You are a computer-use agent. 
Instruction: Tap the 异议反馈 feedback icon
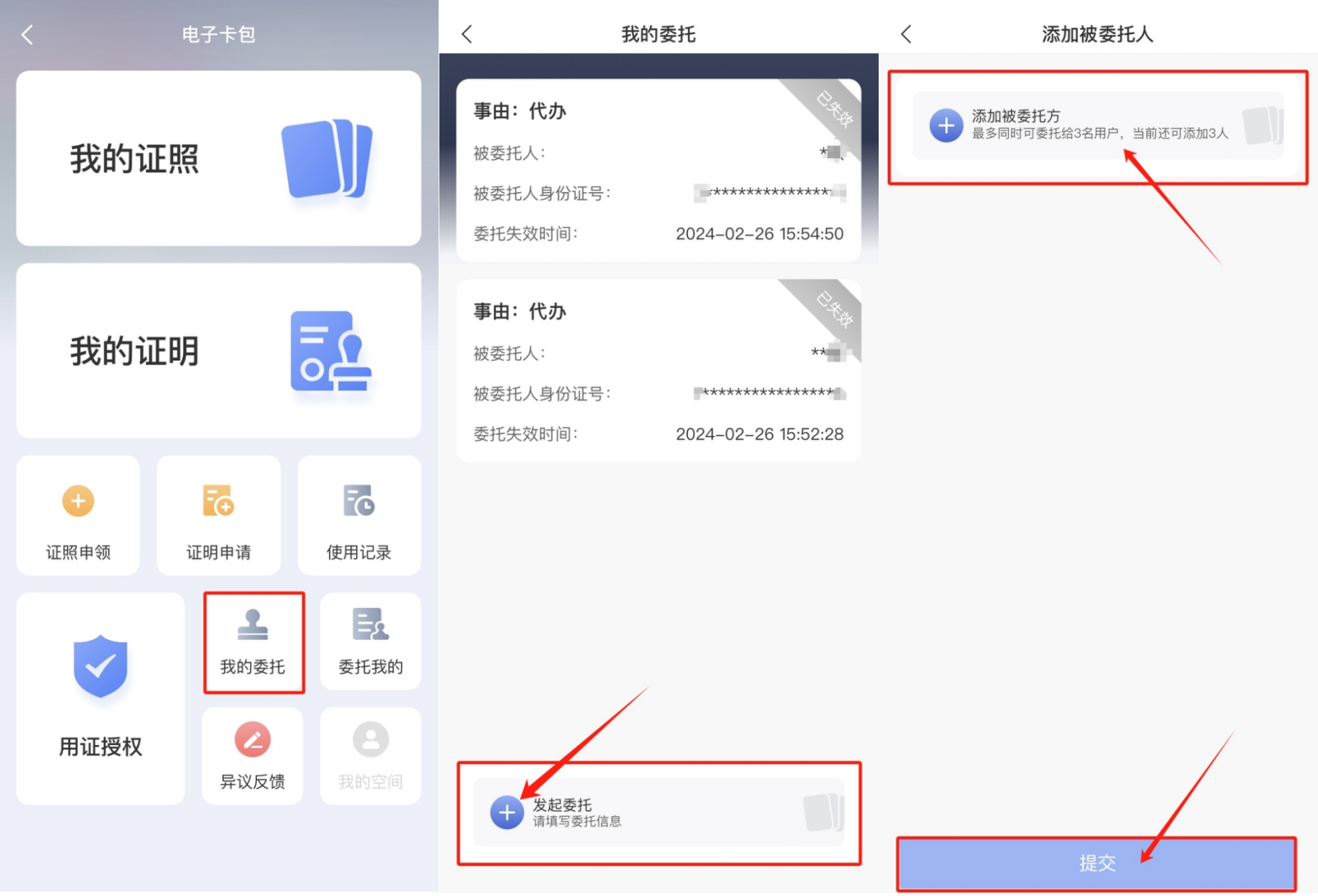[253, 740]
